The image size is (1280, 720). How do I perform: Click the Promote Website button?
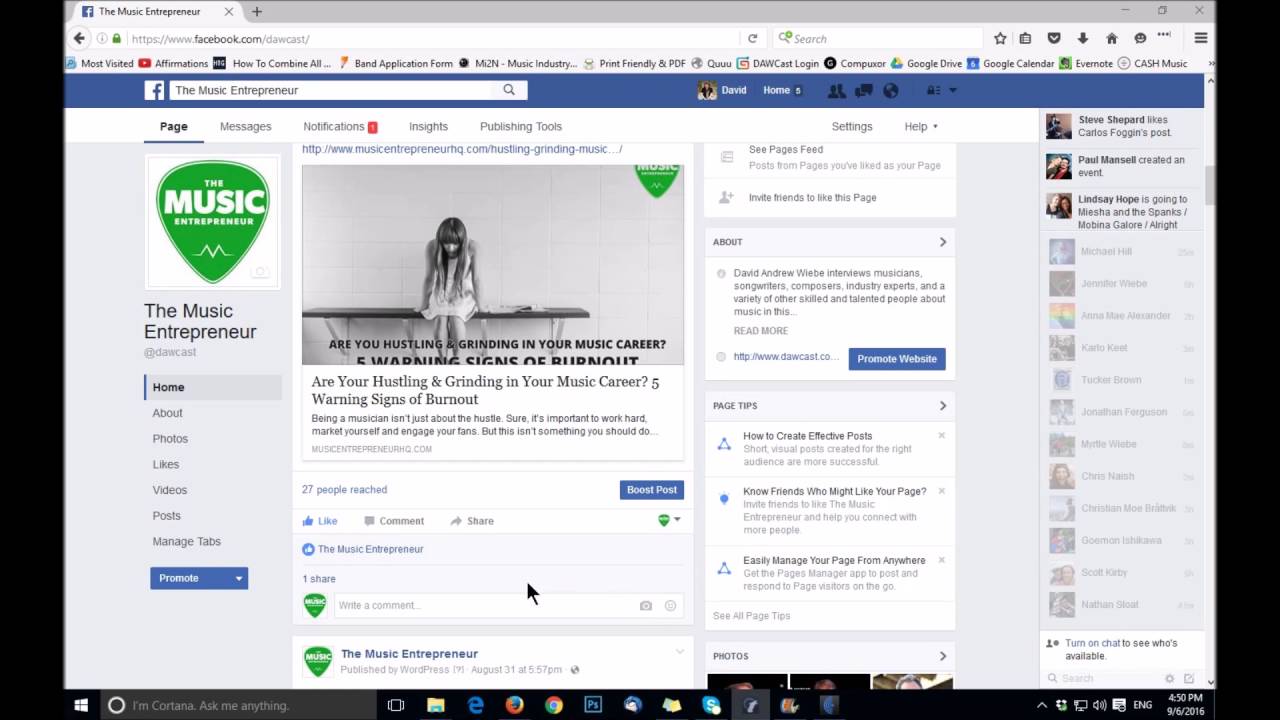pyautogui.click(x=896, y=358)
